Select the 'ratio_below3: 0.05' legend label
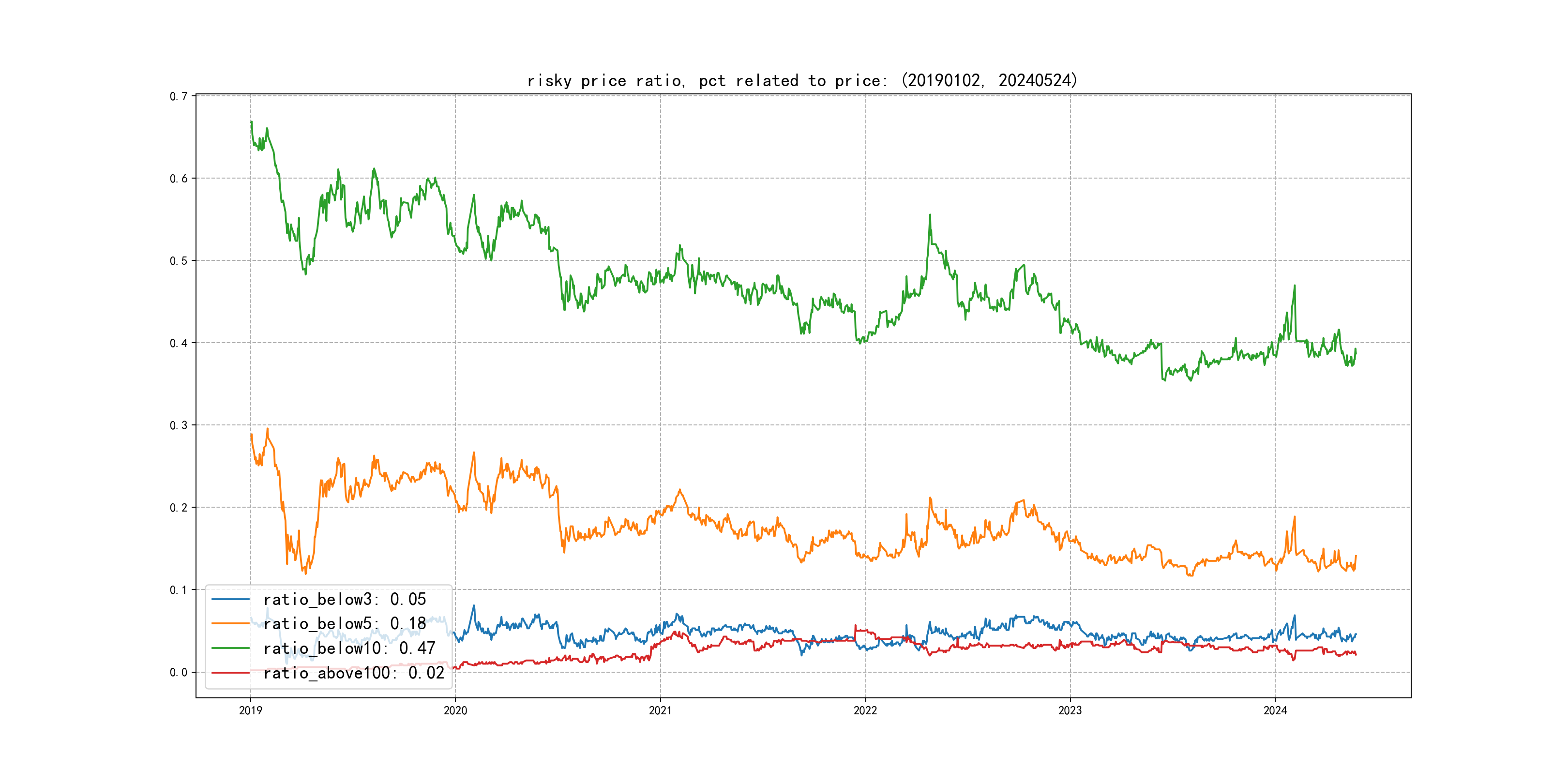 point(345,599)
